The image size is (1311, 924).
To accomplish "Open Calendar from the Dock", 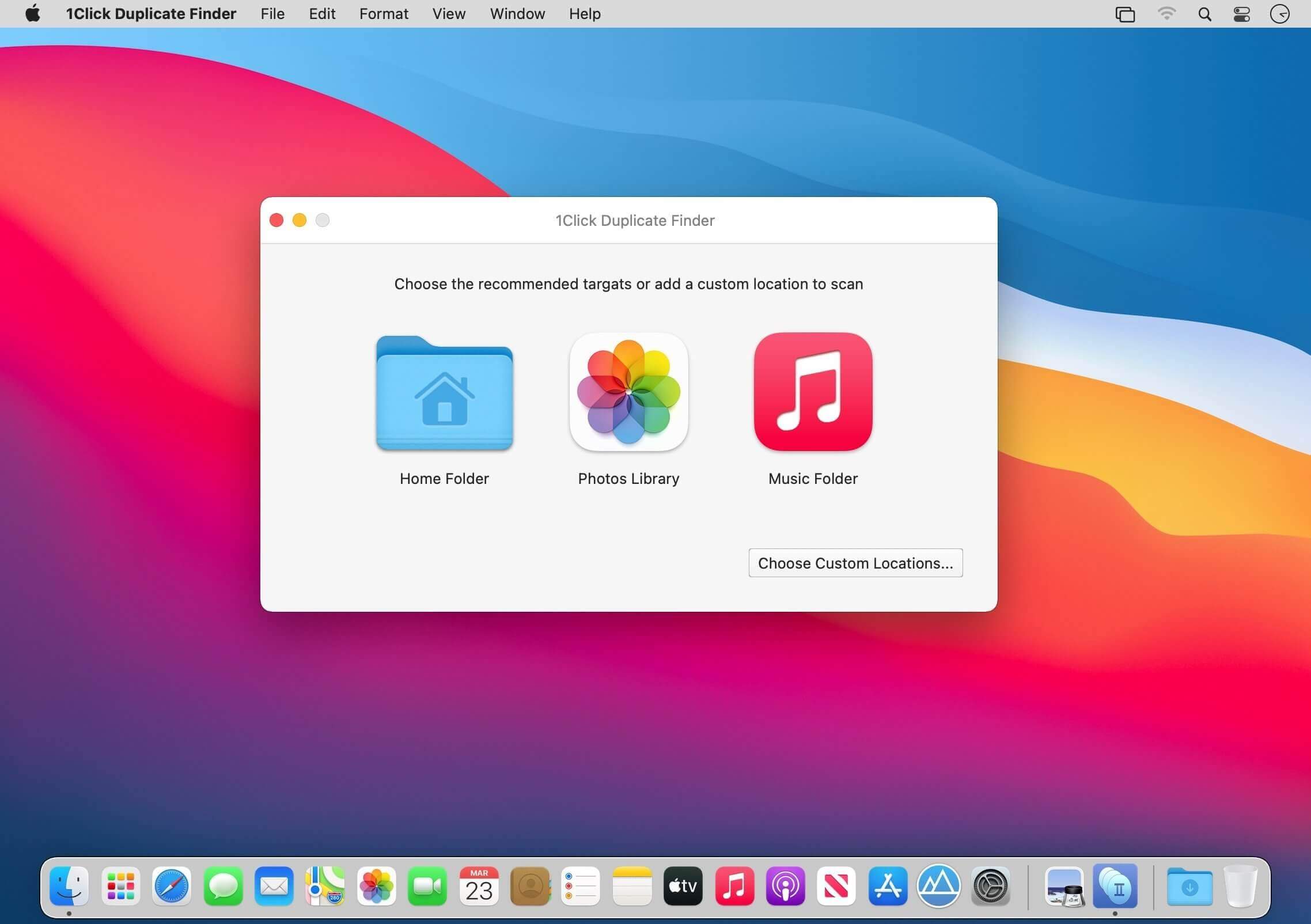I will click(x=479, y=885).
